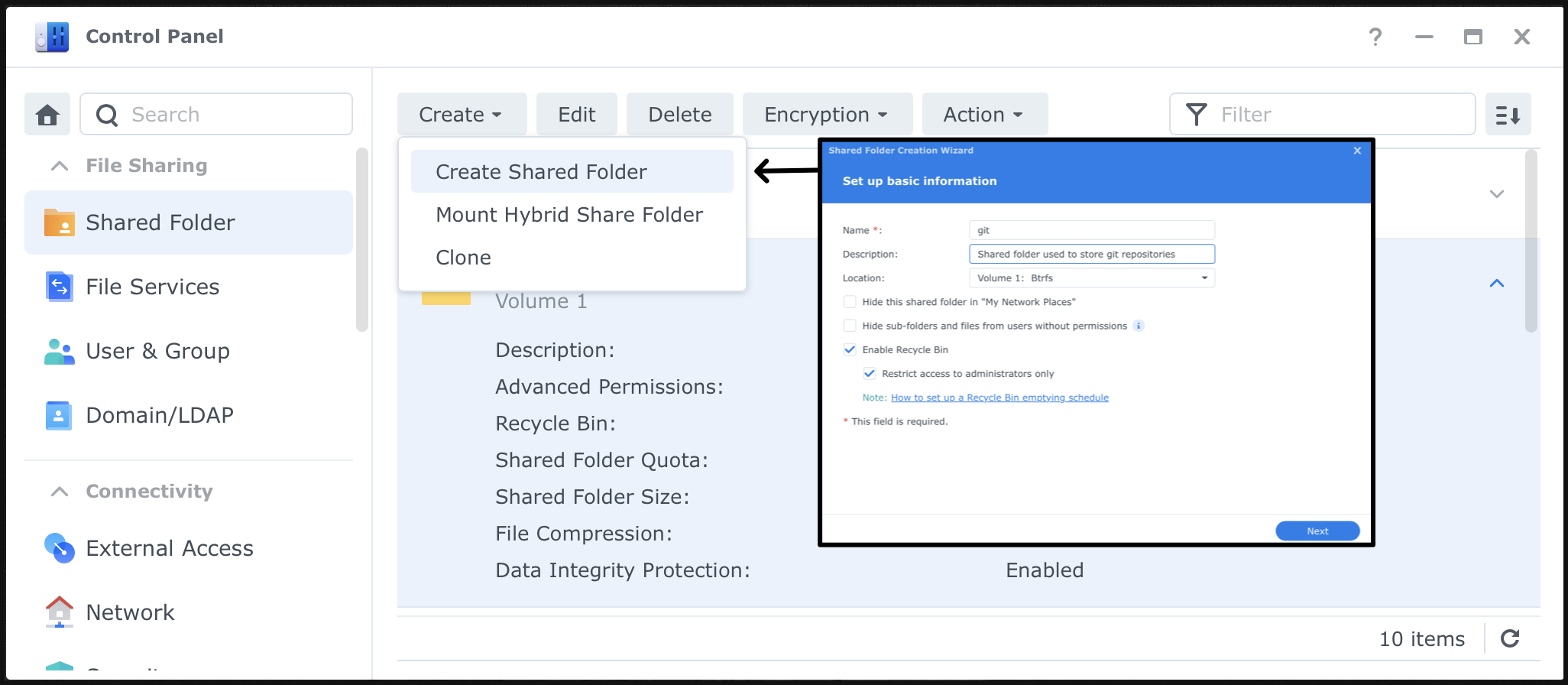Select Create Shared Folder from menu
This screenshot has height=685, width=1568.
(541, 172)
